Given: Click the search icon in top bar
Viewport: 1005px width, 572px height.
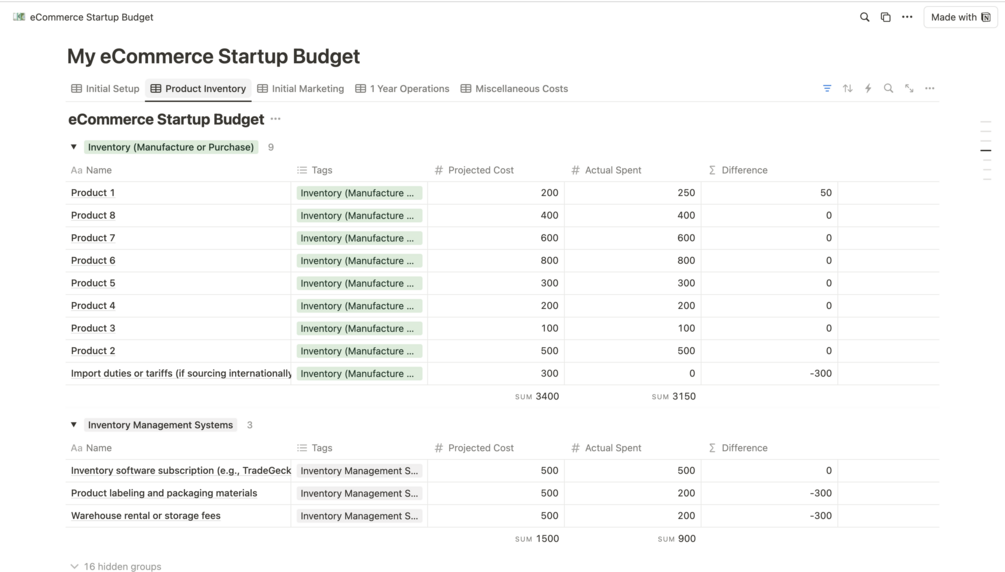Looking at the screenshot, I should coord(865,17).
